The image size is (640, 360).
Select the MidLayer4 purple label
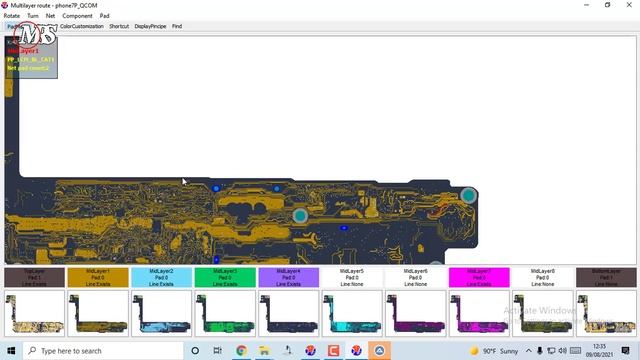(x=289, y=278)
